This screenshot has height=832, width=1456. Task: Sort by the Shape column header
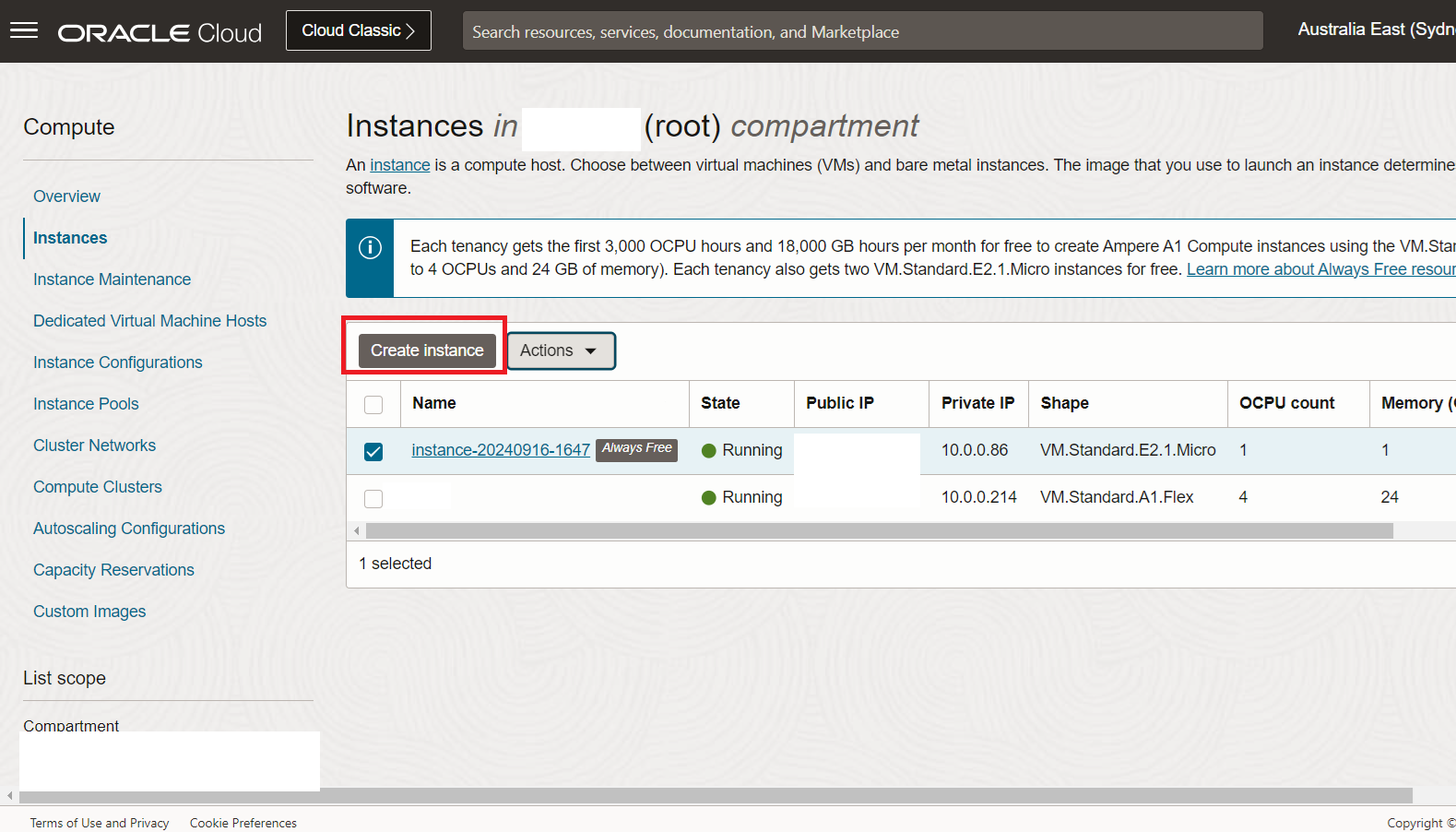coord(1064,403)
